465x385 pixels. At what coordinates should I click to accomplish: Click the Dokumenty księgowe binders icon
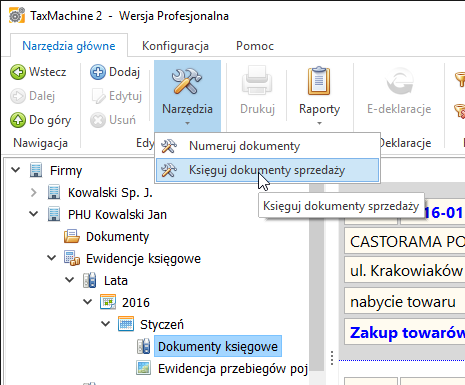coord(144,346)
